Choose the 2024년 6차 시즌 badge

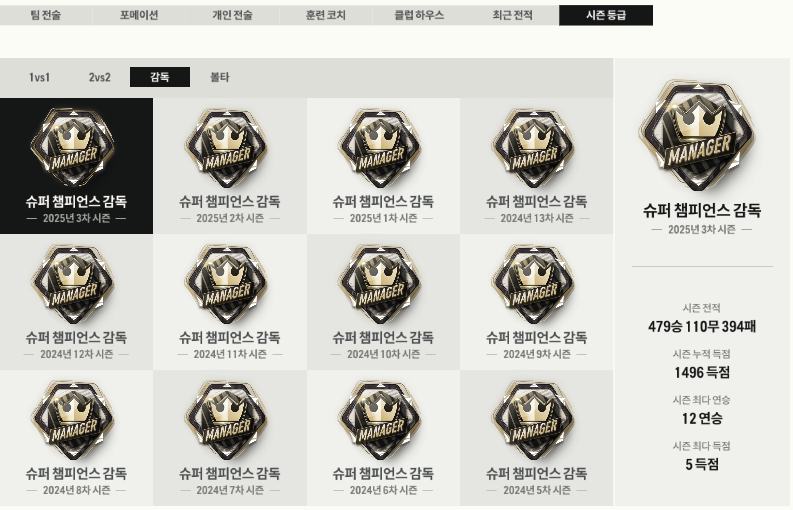click(383, 438)
